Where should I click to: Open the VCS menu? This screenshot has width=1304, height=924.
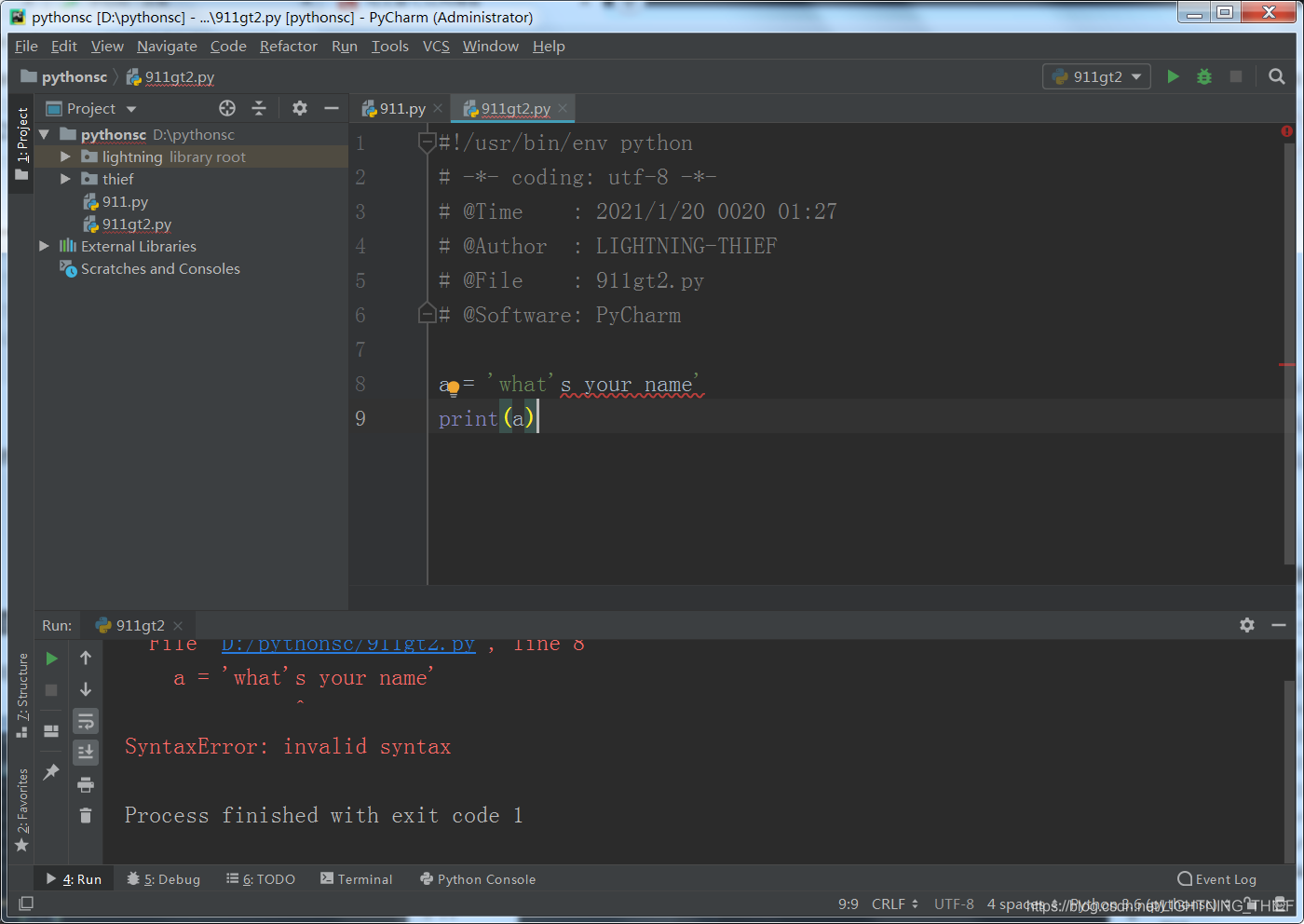436,46
